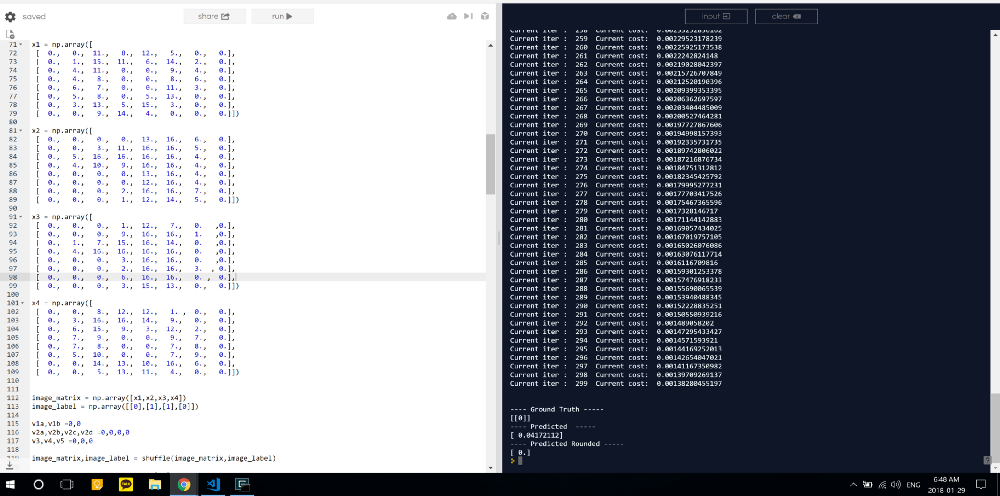Screen dimensions: 1000x496
Task: Open KakaoTalk from the taskbar
Action: (x=126, y=485)
